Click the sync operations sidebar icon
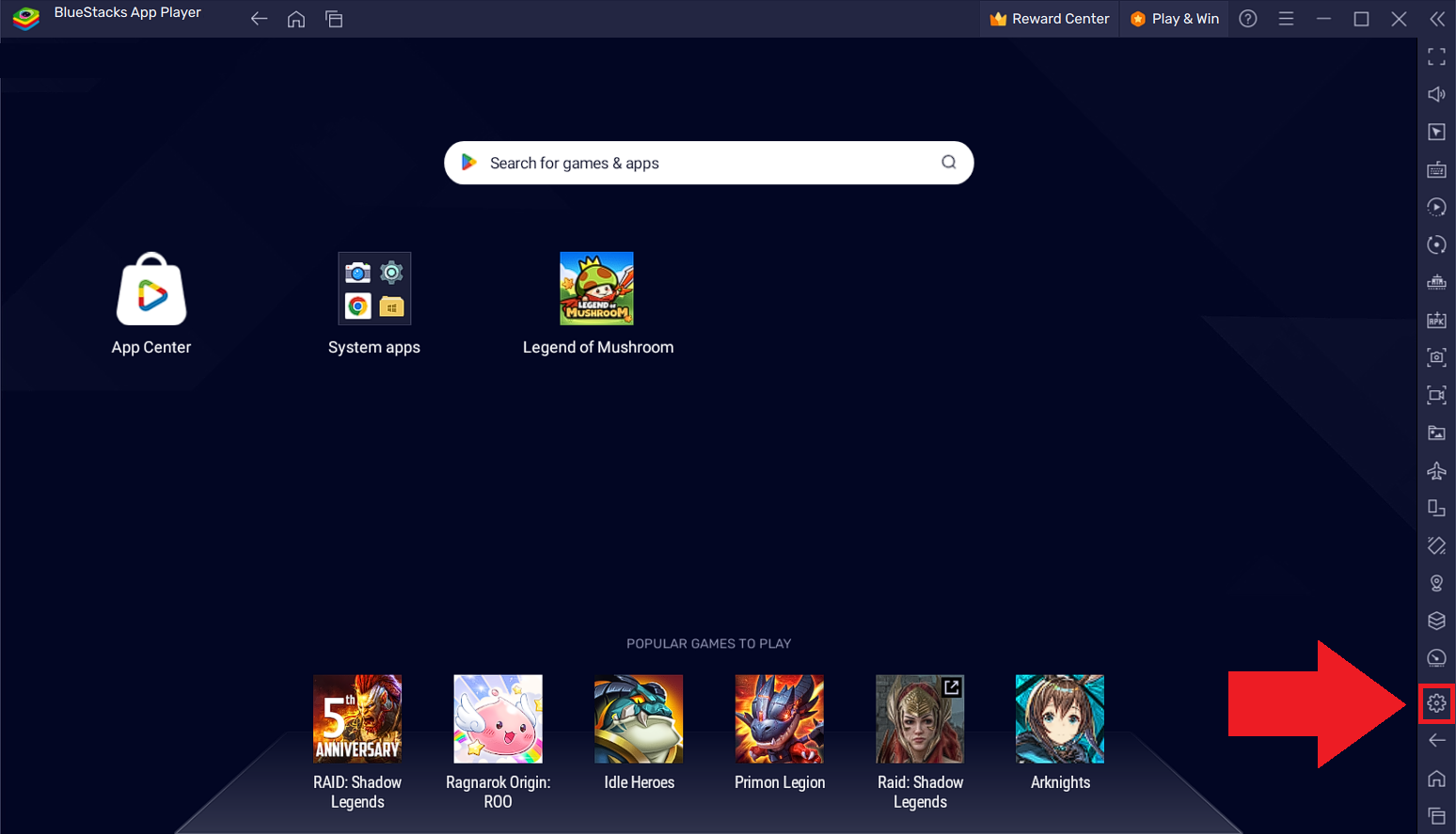 (x=1436, y=244)
